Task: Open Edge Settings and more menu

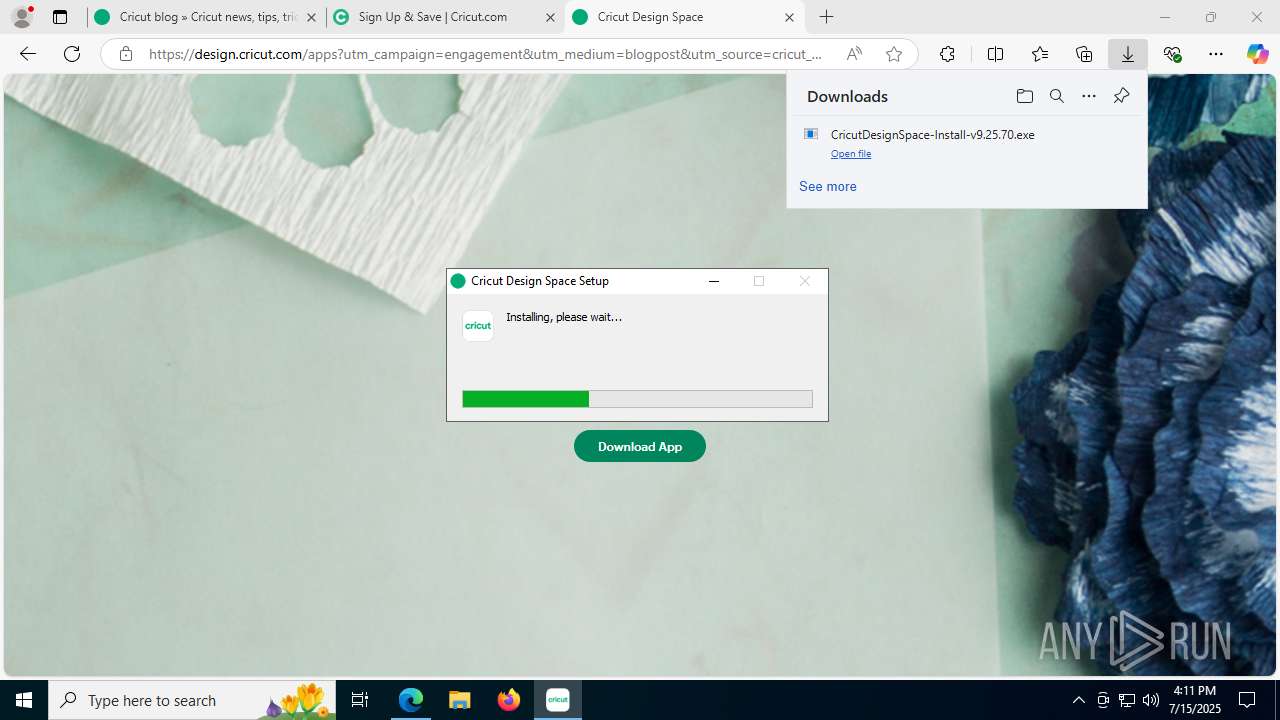Action: (1216, 54)
